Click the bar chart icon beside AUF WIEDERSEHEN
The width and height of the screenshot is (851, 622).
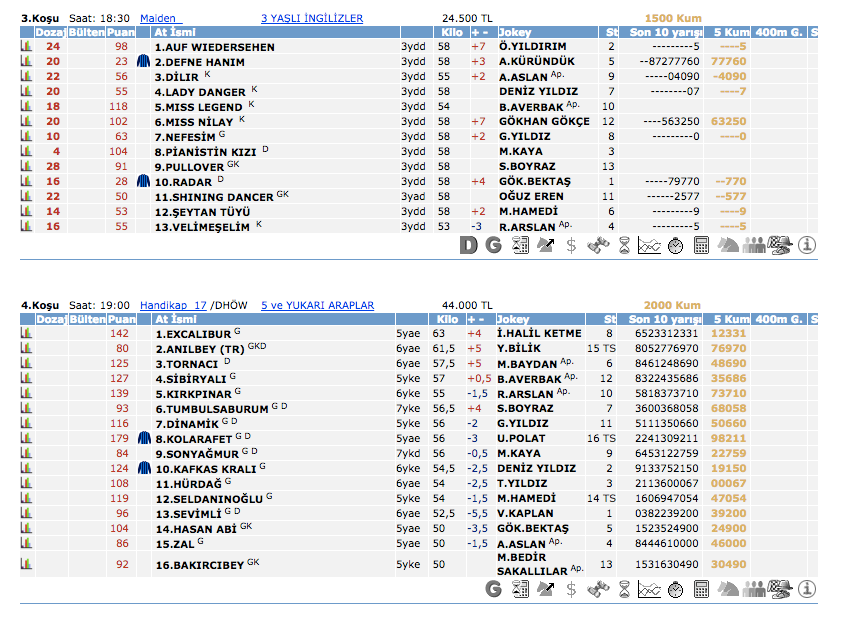pyautogui.click(x=27, y=46)
